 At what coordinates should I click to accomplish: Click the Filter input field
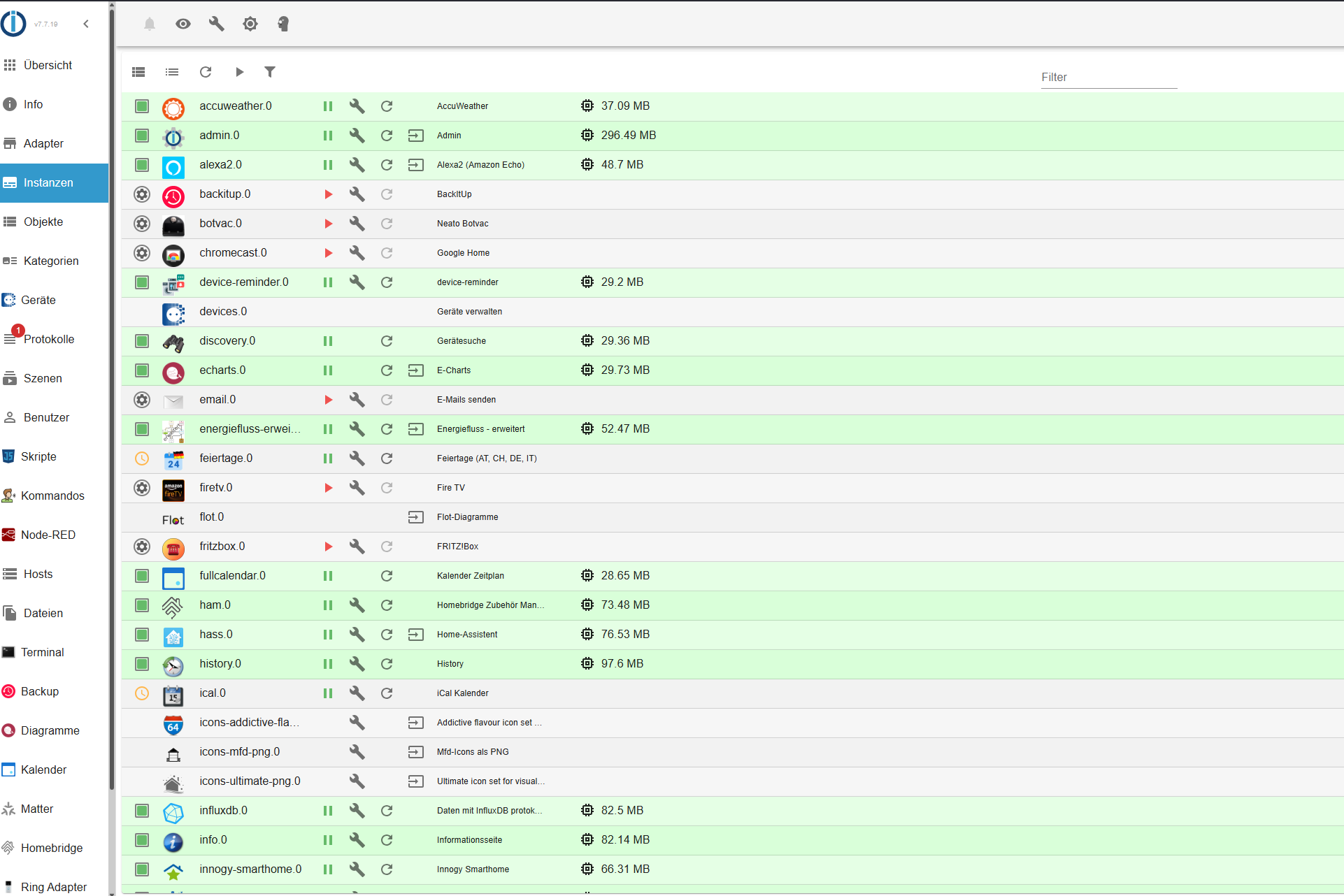[x=1108, y=77]
